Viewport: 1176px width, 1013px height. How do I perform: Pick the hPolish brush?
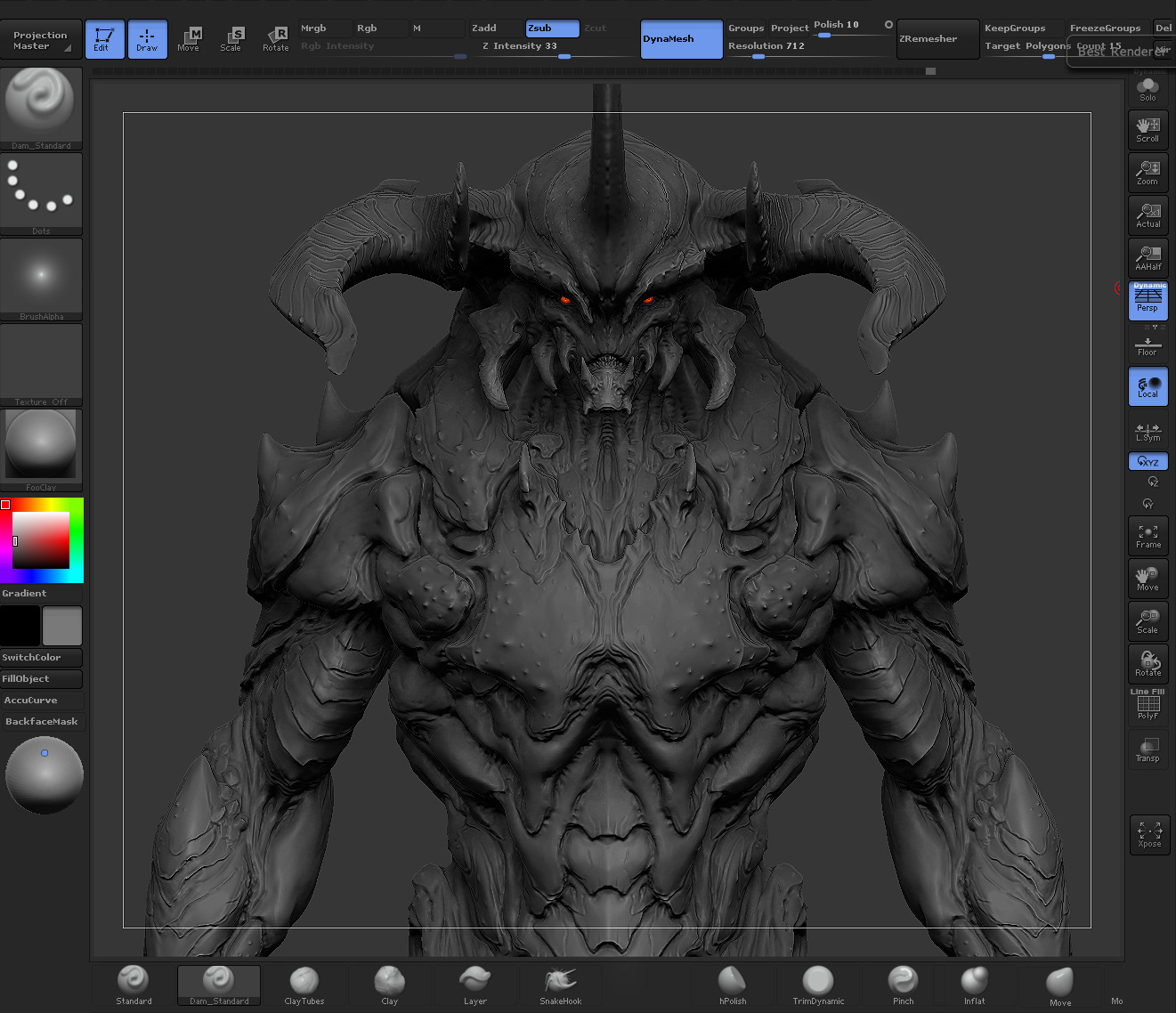coord(732,985)
